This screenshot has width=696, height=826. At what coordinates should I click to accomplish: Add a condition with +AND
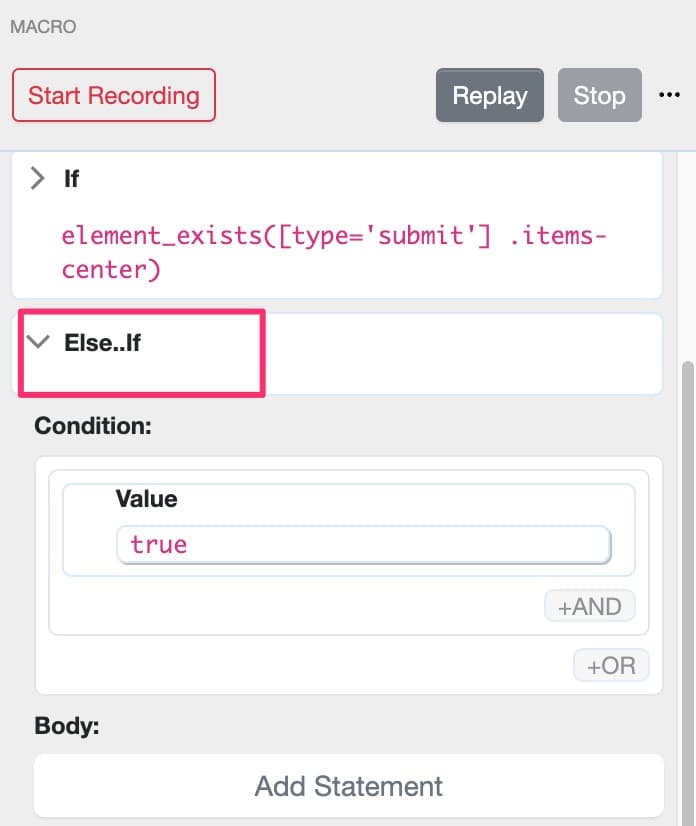click(589, 606)
